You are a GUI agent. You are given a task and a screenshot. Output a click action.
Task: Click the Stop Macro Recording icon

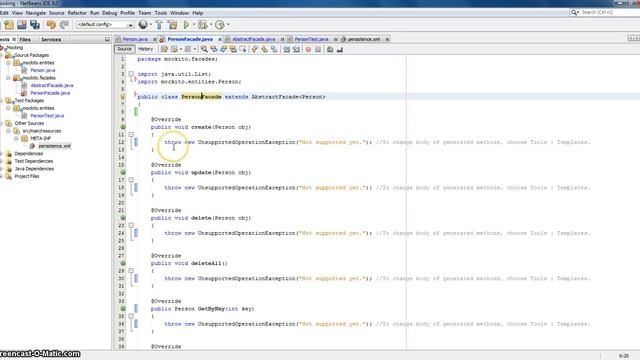coord(318,49)
